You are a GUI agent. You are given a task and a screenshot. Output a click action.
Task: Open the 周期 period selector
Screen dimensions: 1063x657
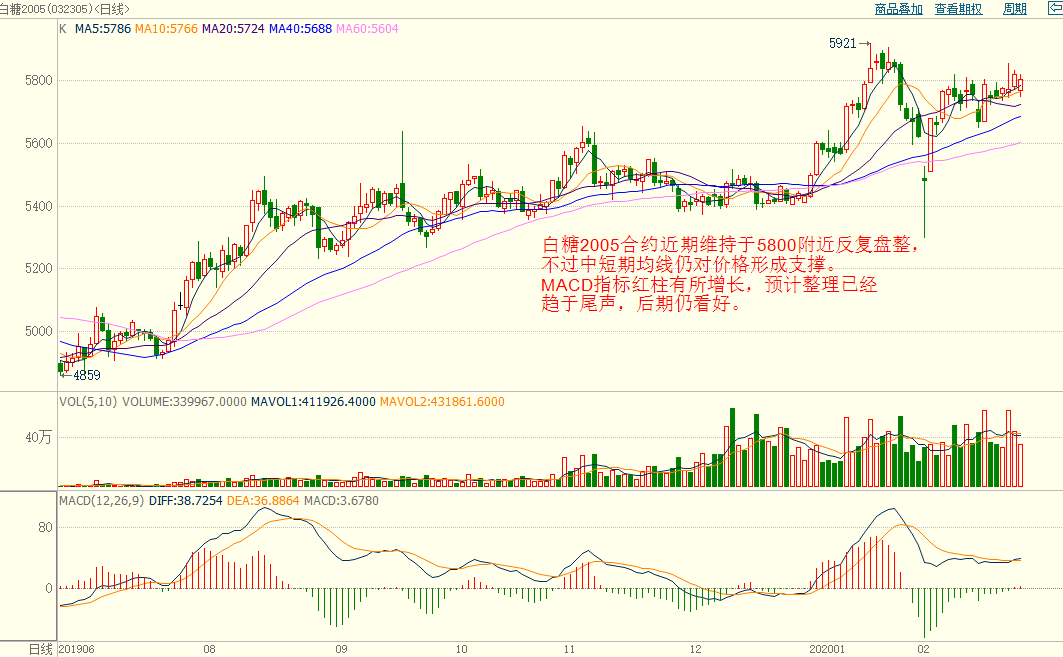pyautogui.click(x=1014, y=9)
